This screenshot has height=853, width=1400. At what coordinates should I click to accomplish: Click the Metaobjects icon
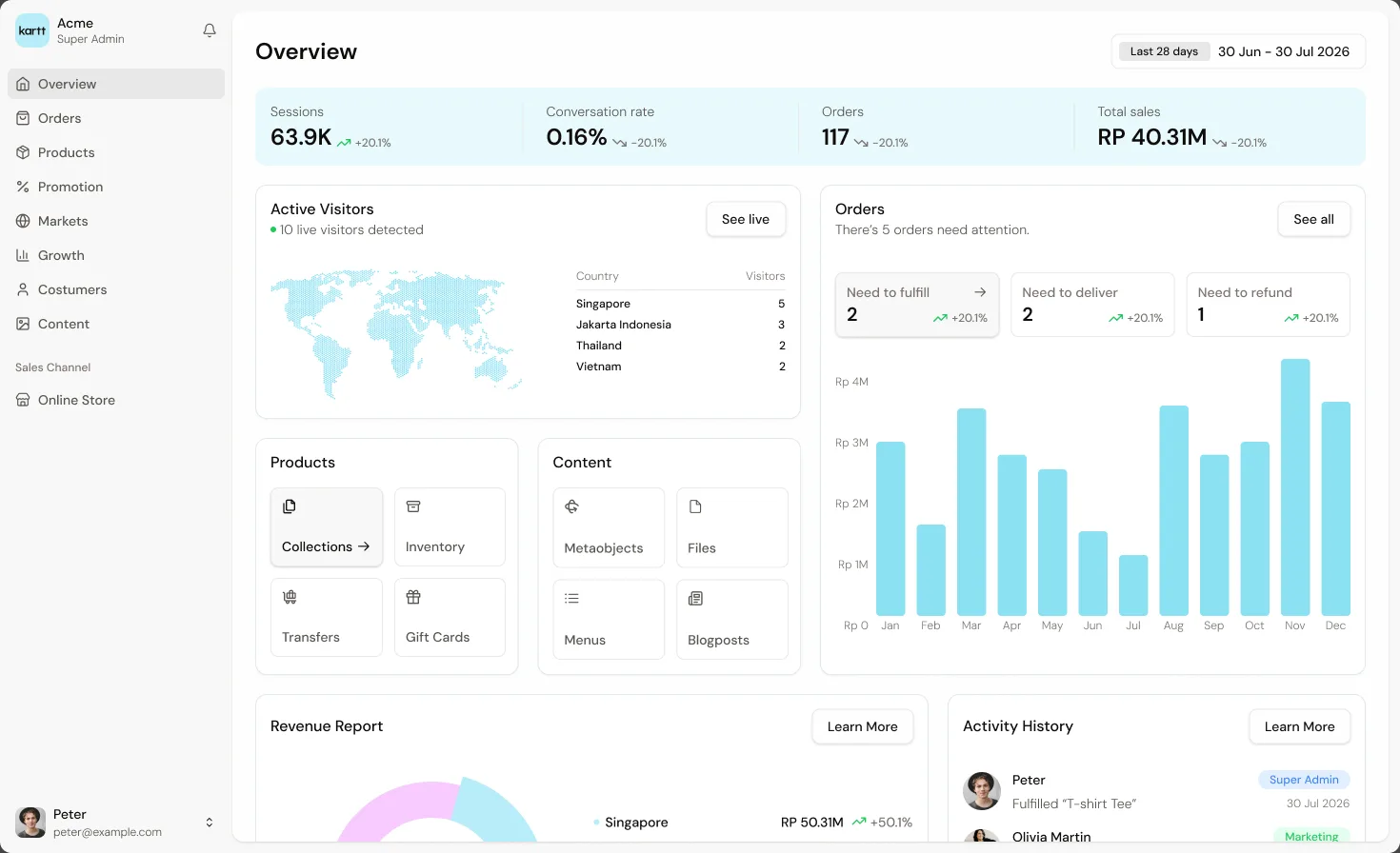pyautogui.click(x=571, y=506)
